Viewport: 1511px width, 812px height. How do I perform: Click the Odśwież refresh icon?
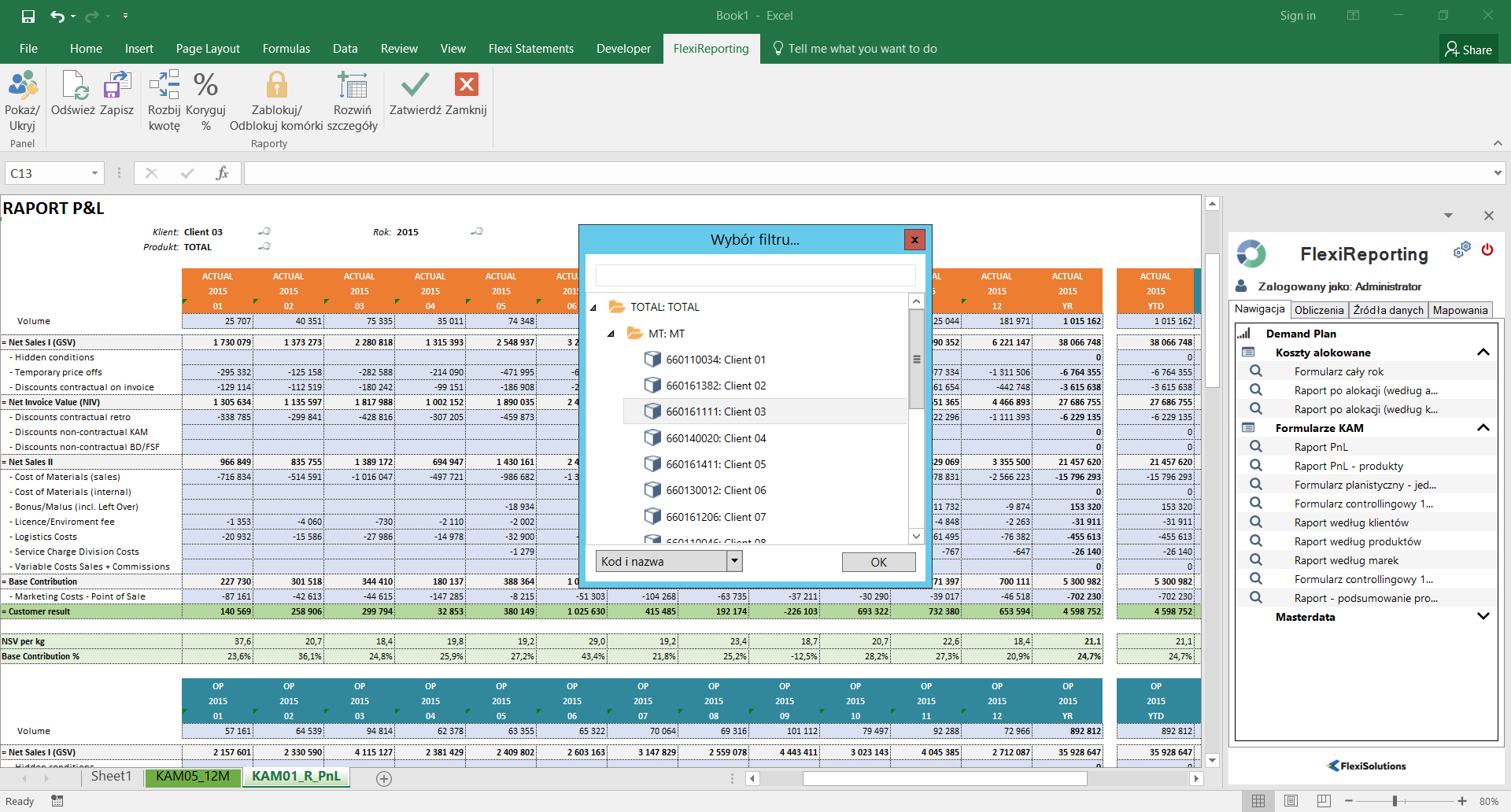pos(73,86)
